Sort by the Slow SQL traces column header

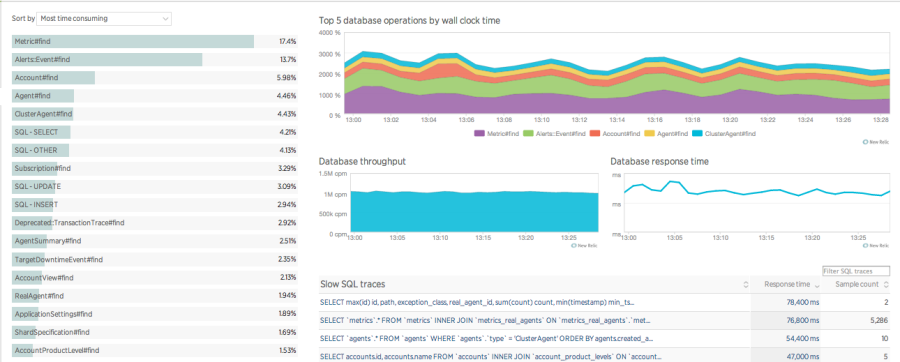click(x=534, y=285)
